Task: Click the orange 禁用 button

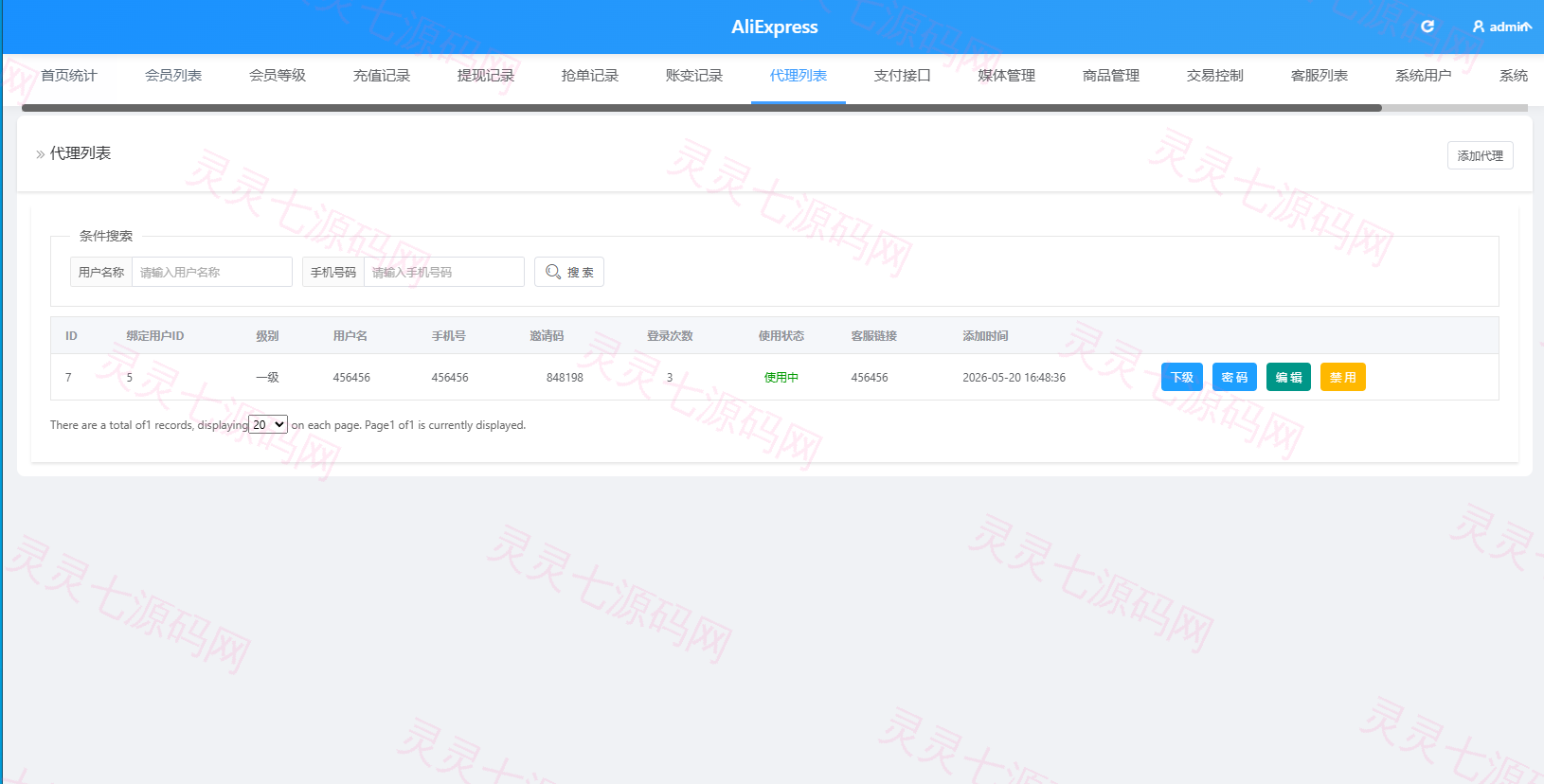Action: pyautogui.click(x=1343, y=377)
